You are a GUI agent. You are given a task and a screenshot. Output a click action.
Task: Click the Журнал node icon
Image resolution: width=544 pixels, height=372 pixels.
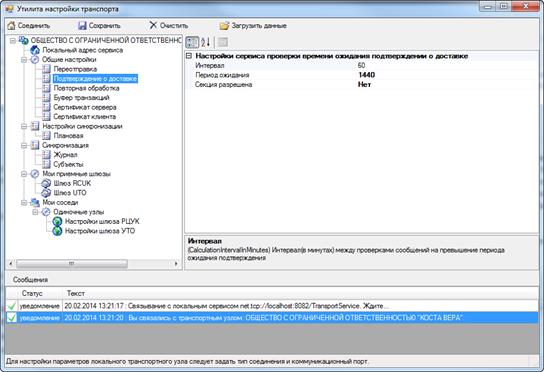(46, 155)
